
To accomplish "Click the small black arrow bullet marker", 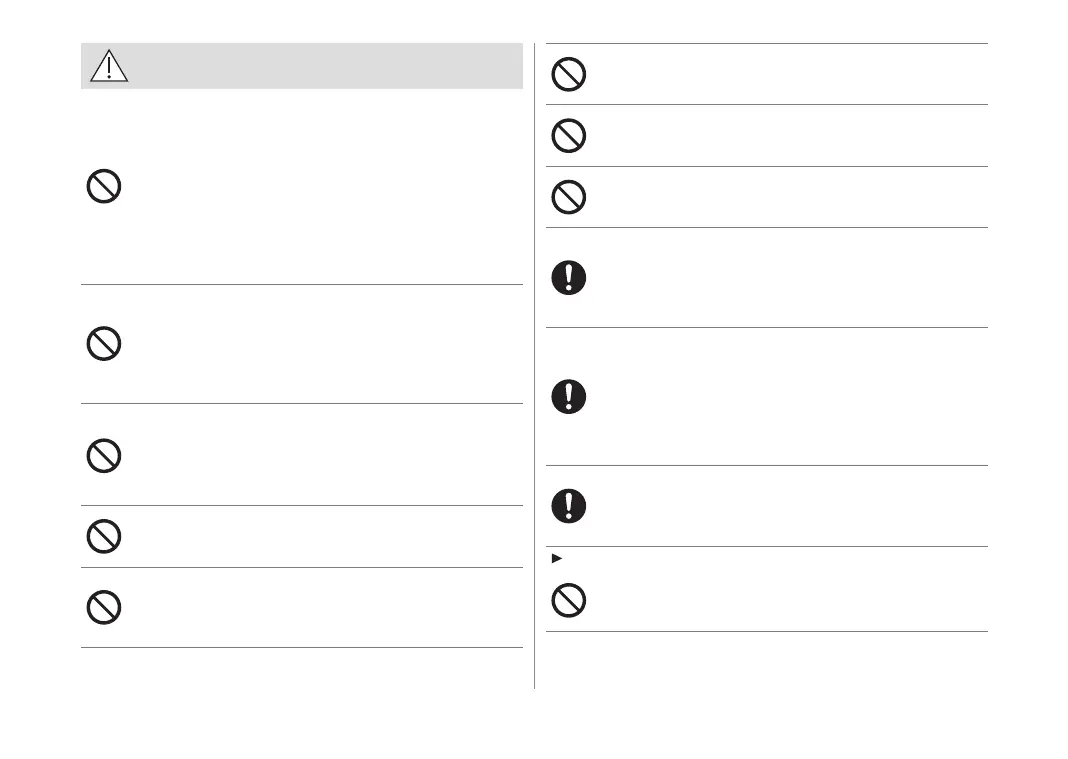I will 556,557.
